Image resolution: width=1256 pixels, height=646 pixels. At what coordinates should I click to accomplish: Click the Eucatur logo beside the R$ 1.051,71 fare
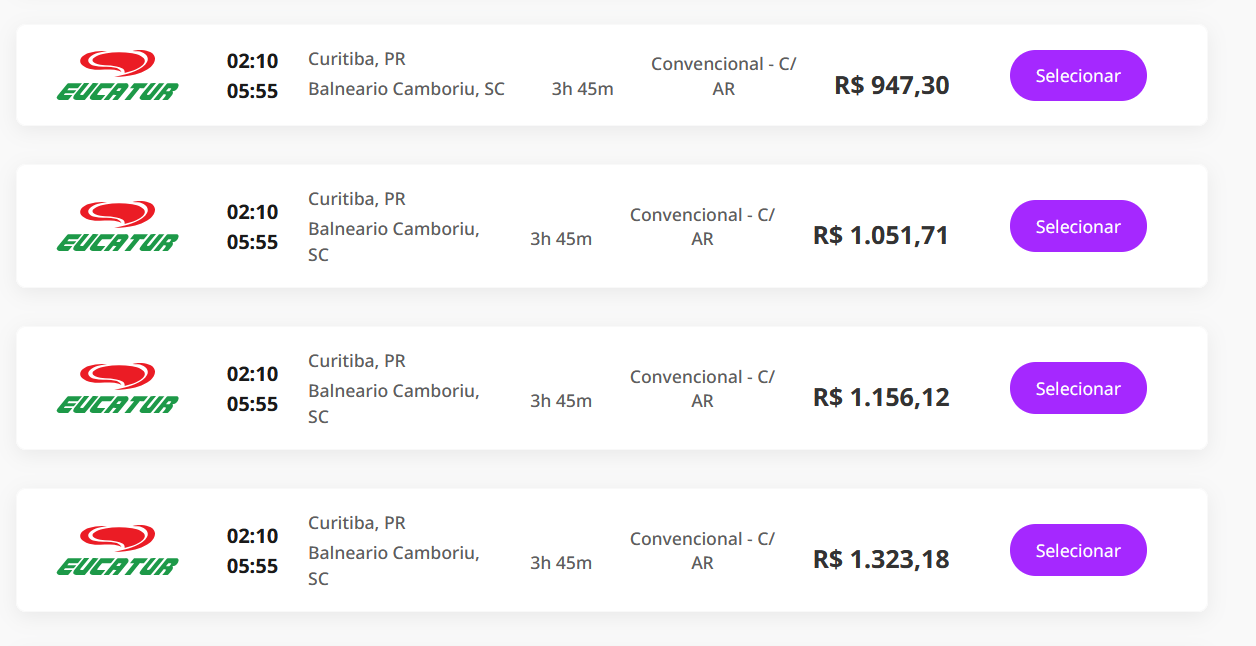tap(117, 227)
